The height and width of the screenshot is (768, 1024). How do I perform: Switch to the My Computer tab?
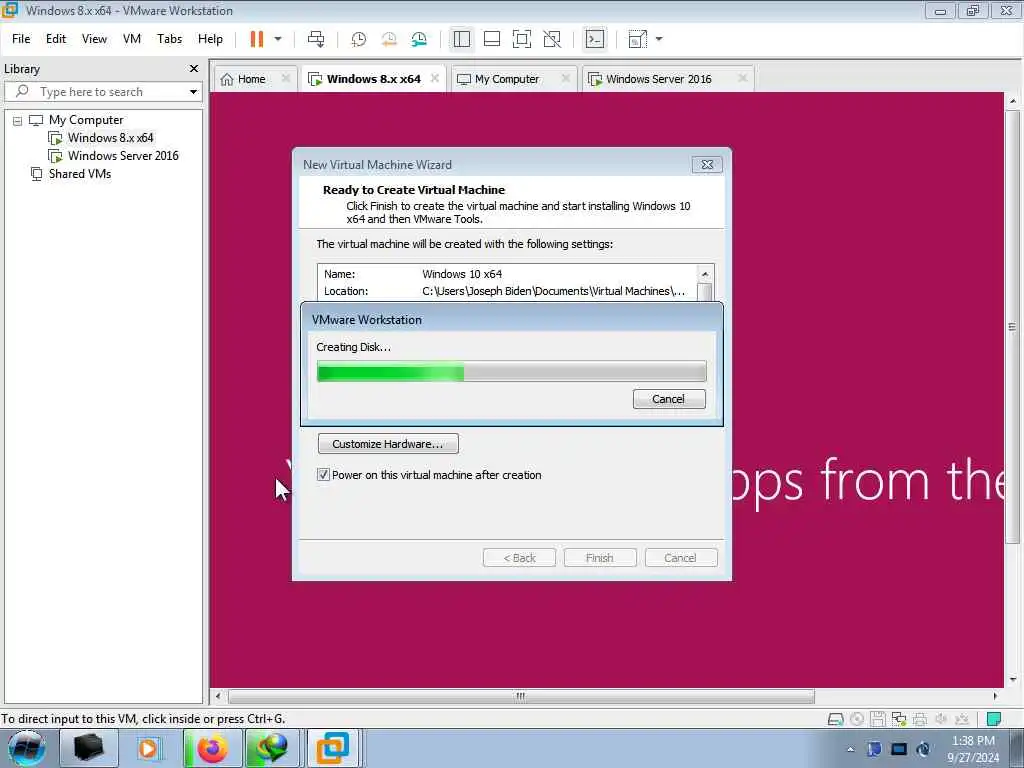(507, 79)
